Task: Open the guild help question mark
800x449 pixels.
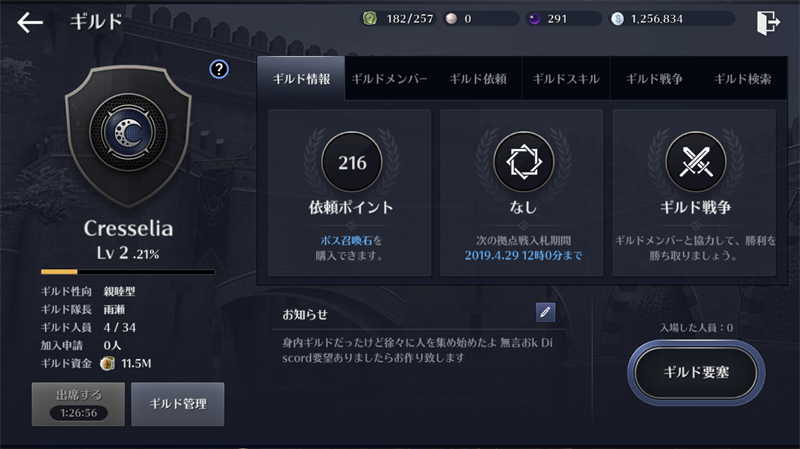Action: tap(219, 69)
